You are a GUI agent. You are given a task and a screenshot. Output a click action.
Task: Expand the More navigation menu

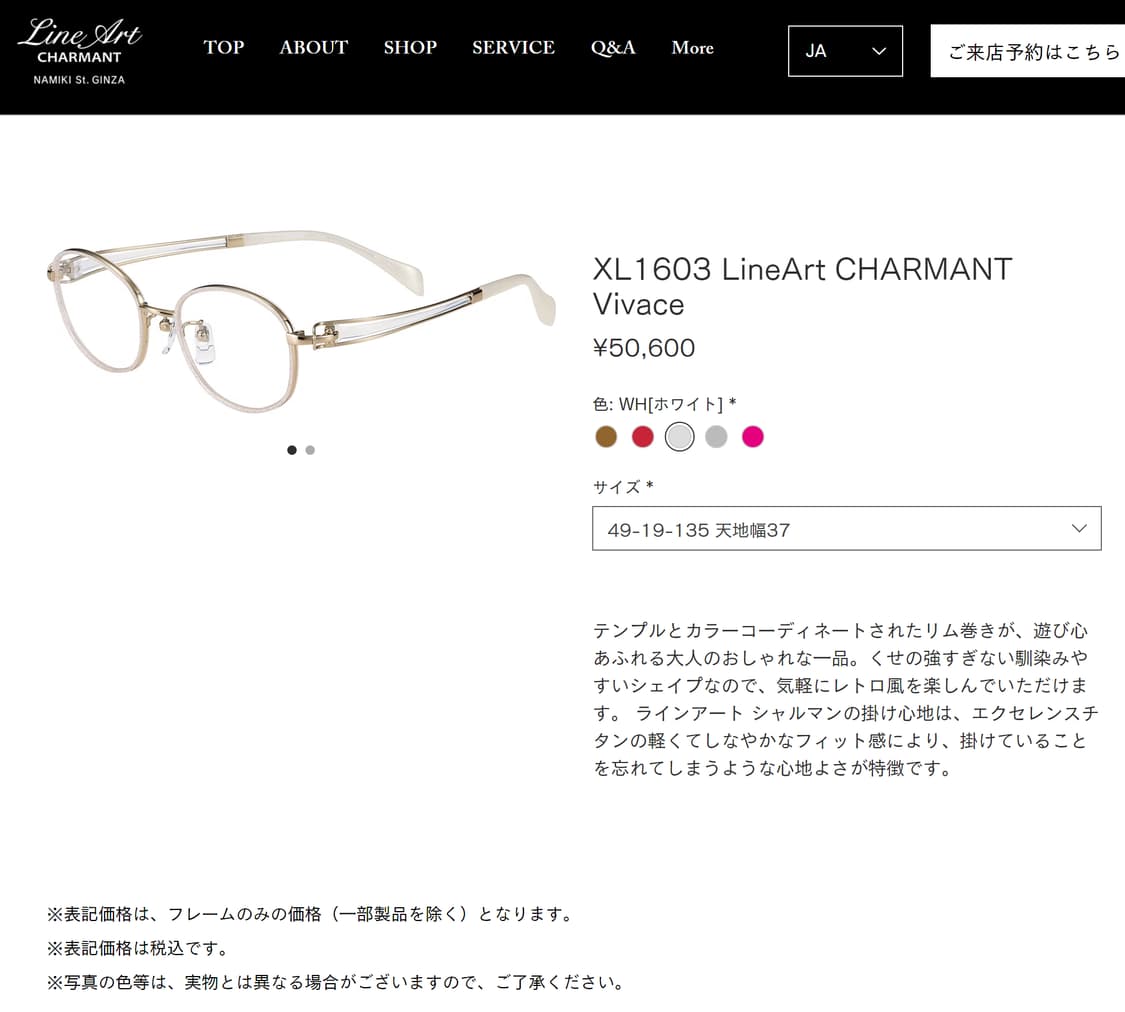pos(692,48)
